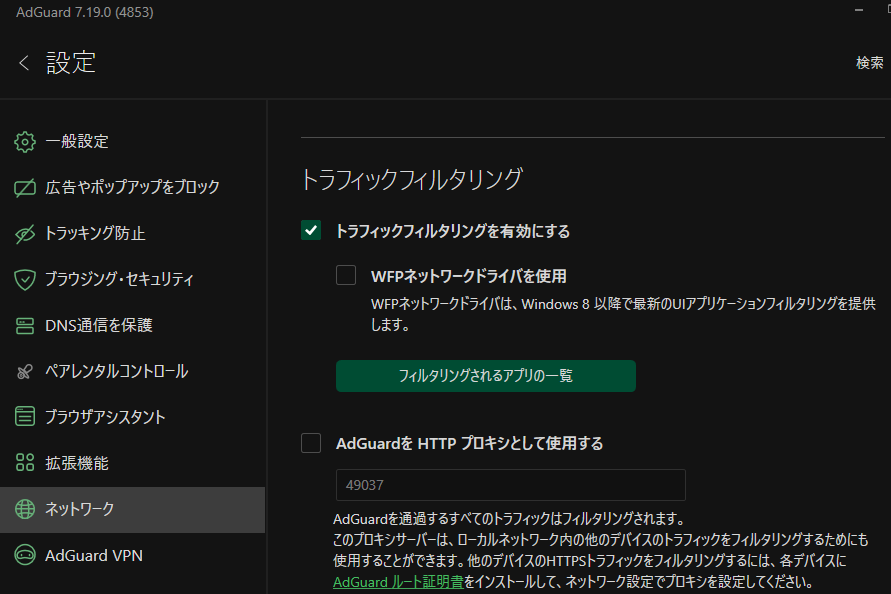Minimize the AdGuard window

point(859,10)
